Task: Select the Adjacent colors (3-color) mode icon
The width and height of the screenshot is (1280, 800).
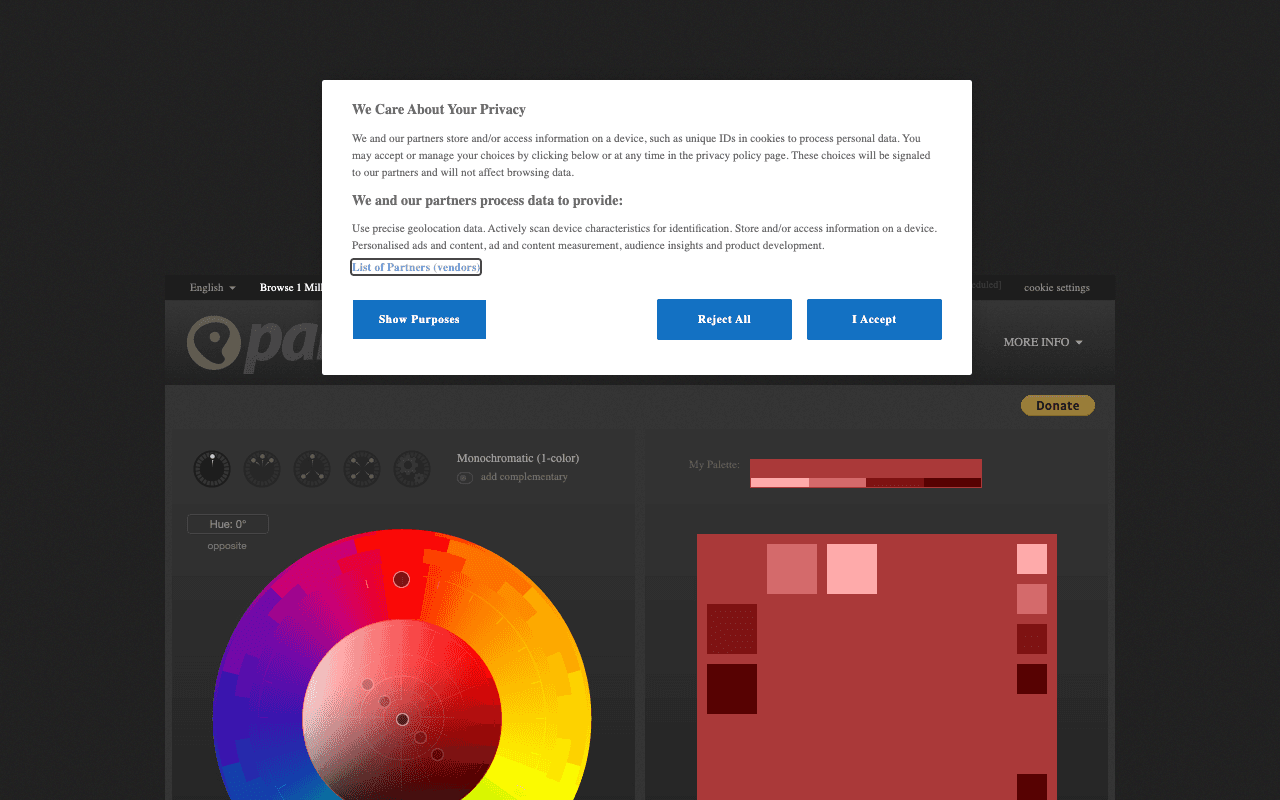Action: tap(262, 469)
